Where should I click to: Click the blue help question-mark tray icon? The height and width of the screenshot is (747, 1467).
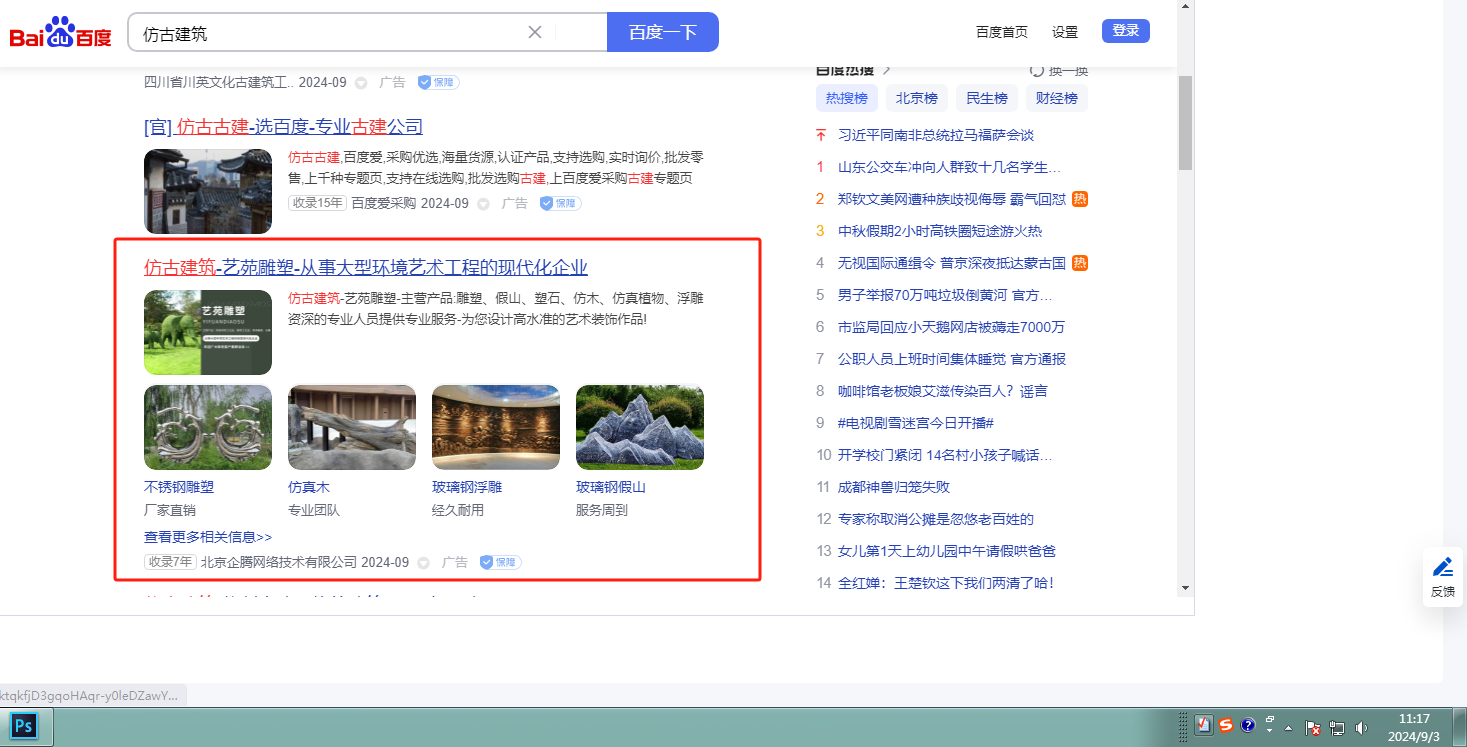pyautogui.click(x=1247, y=726)
